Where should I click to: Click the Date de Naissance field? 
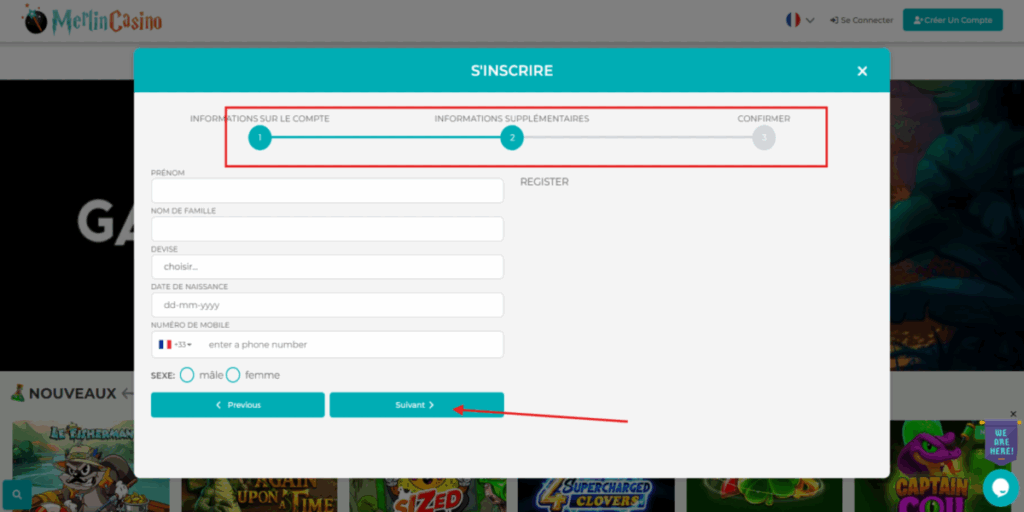(327, 305)
